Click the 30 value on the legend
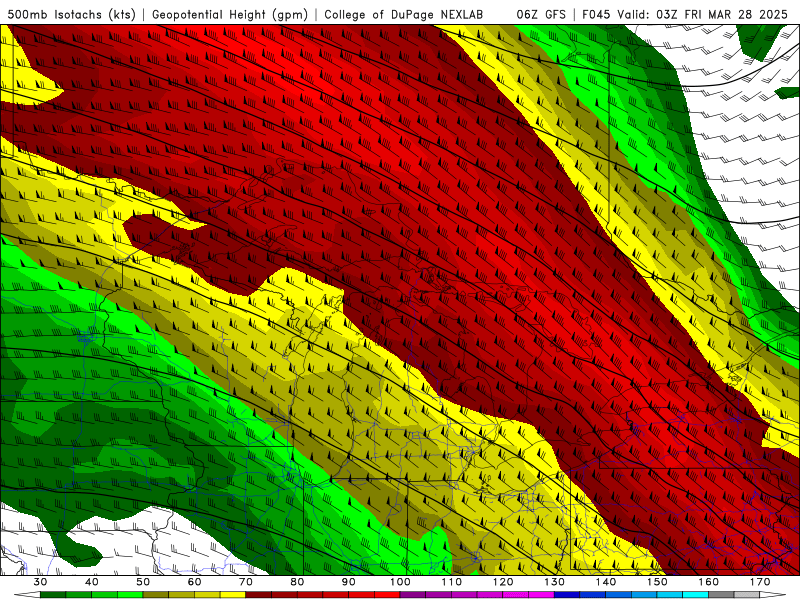Image resolution: width=800 pixels, height=600 pixels. point(40,582)
